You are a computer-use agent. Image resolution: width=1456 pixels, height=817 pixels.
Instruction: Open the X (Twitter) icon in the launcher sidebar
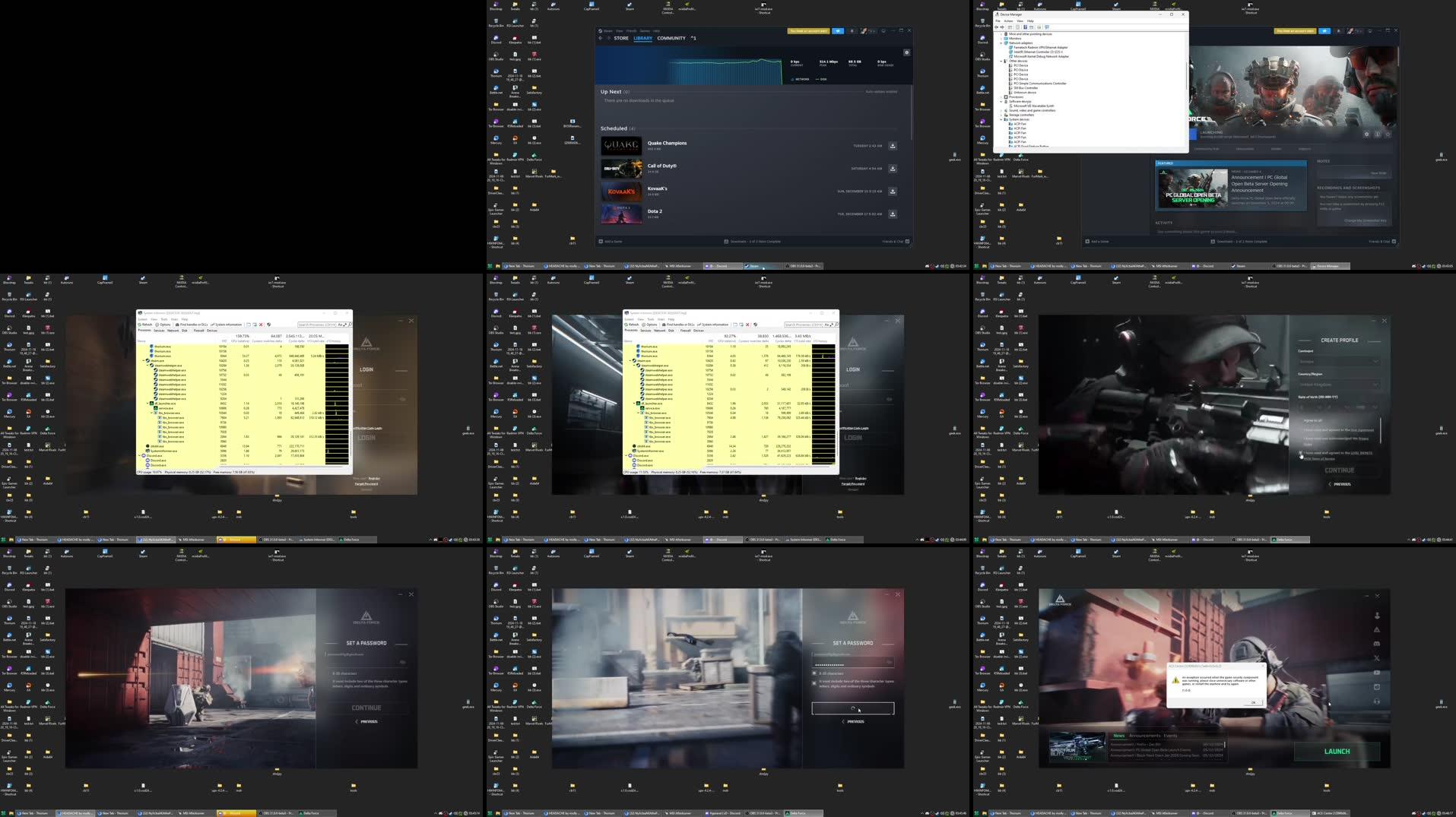1377,658
